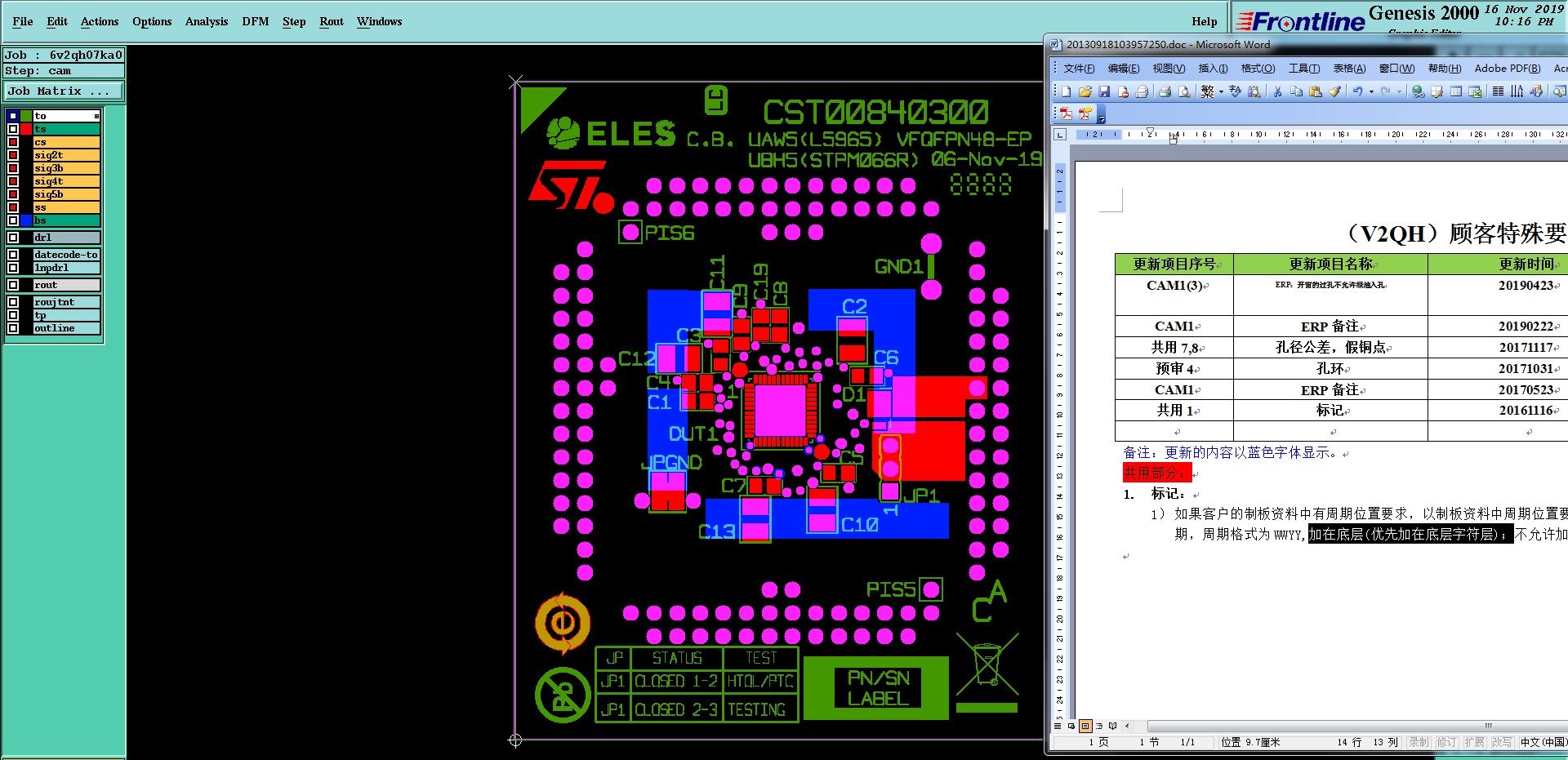Image resolution: width=1568 pixels, height=760 pixels.
Task: Select the tp layer name
Action: point(66,315)
